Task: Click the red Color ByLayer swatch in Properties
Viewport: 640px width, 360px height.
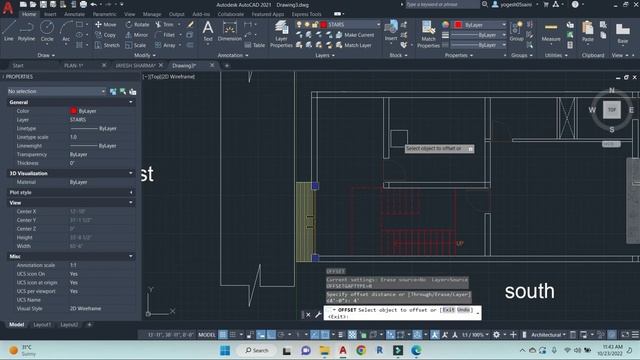Action: coord(73,111)
